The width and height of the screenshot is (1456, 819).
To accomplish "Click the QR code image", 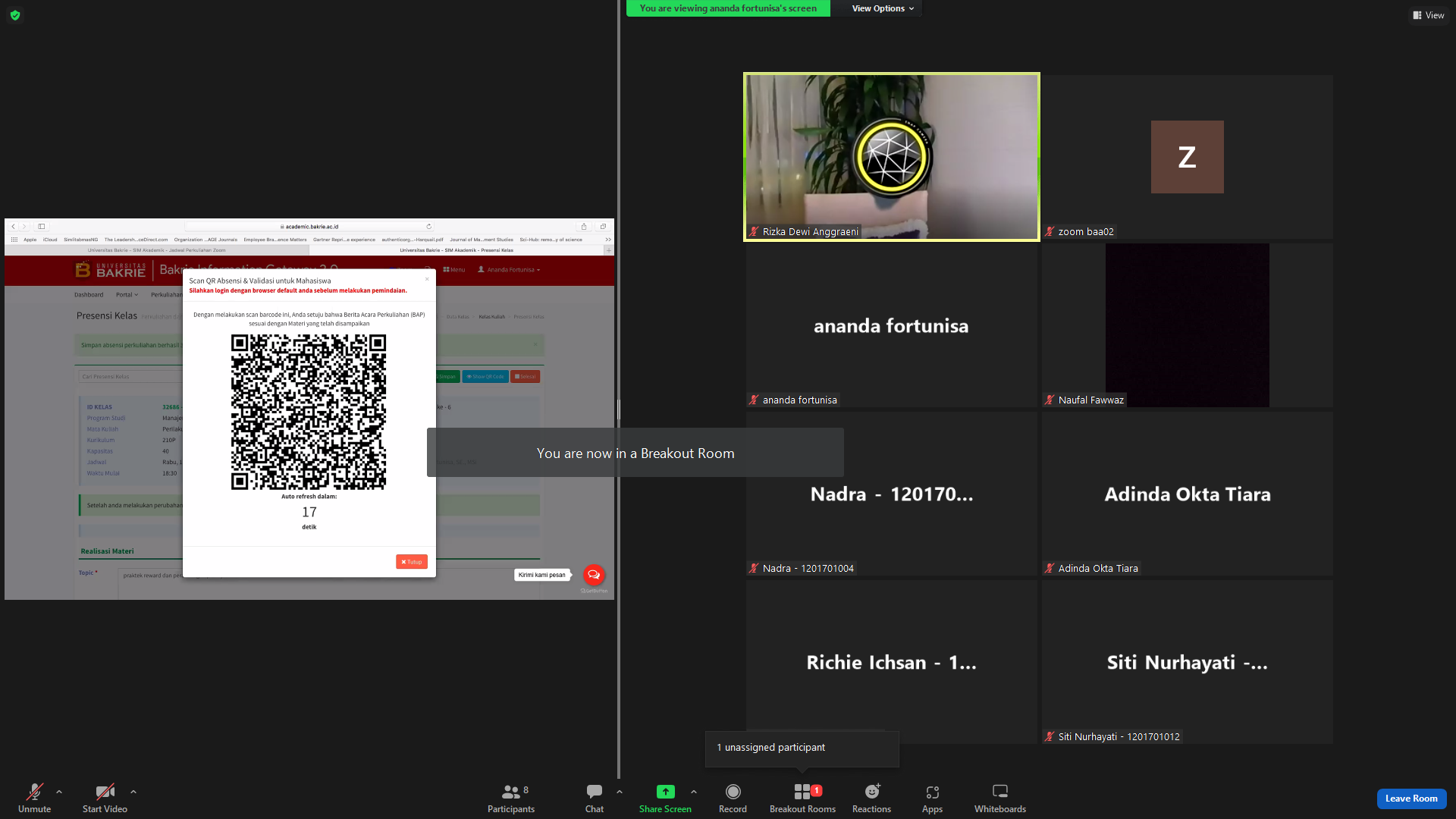I will [309, 412].
